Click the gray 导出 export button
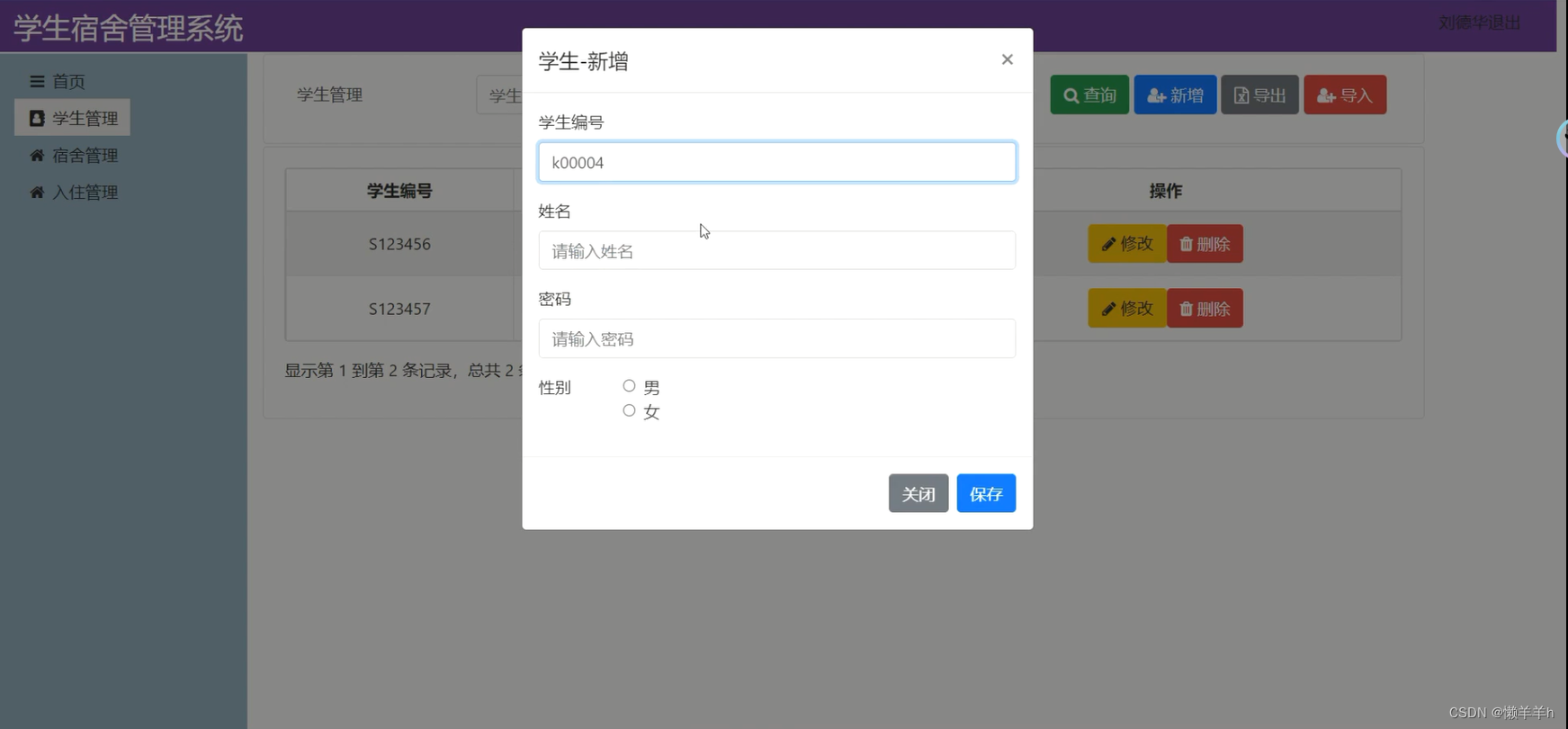 coord(1259,94)
